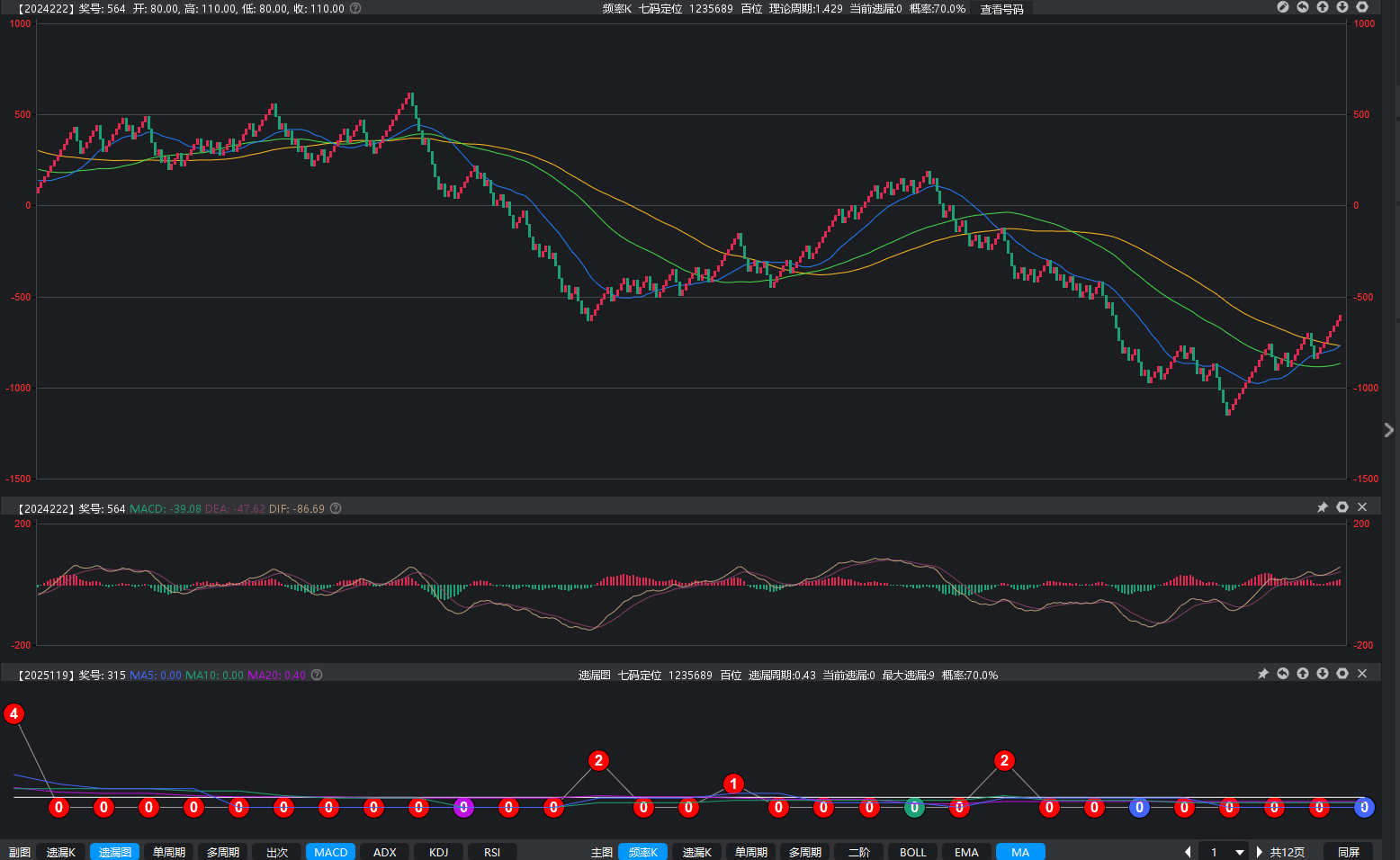Select main chart 遗漏K tab
Screen dimensions: 1400x860
click(x=697, y=852)
